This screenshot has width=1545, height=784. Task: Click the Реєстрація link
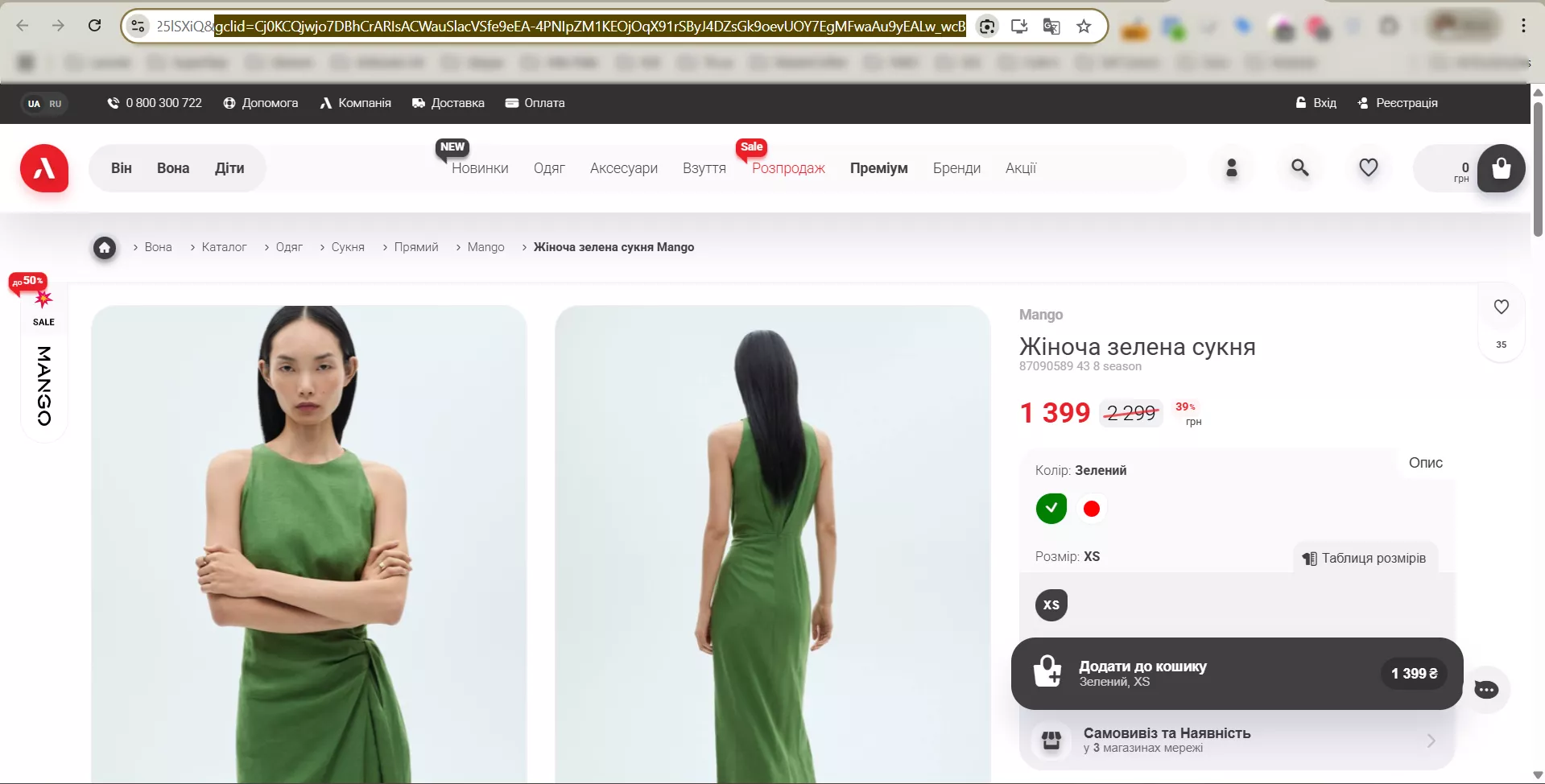(x=1398, y=103)
